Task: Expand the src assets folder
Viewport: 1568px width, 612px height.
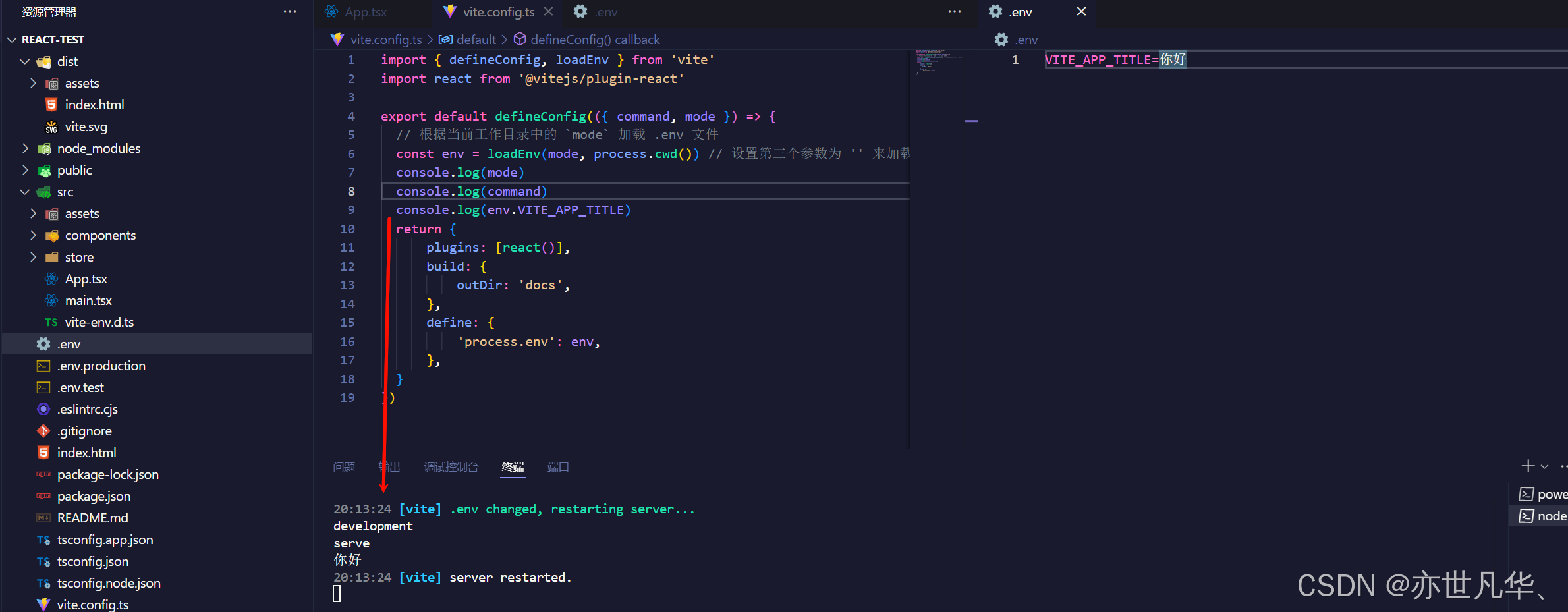Action: click(x=33, y=213)
